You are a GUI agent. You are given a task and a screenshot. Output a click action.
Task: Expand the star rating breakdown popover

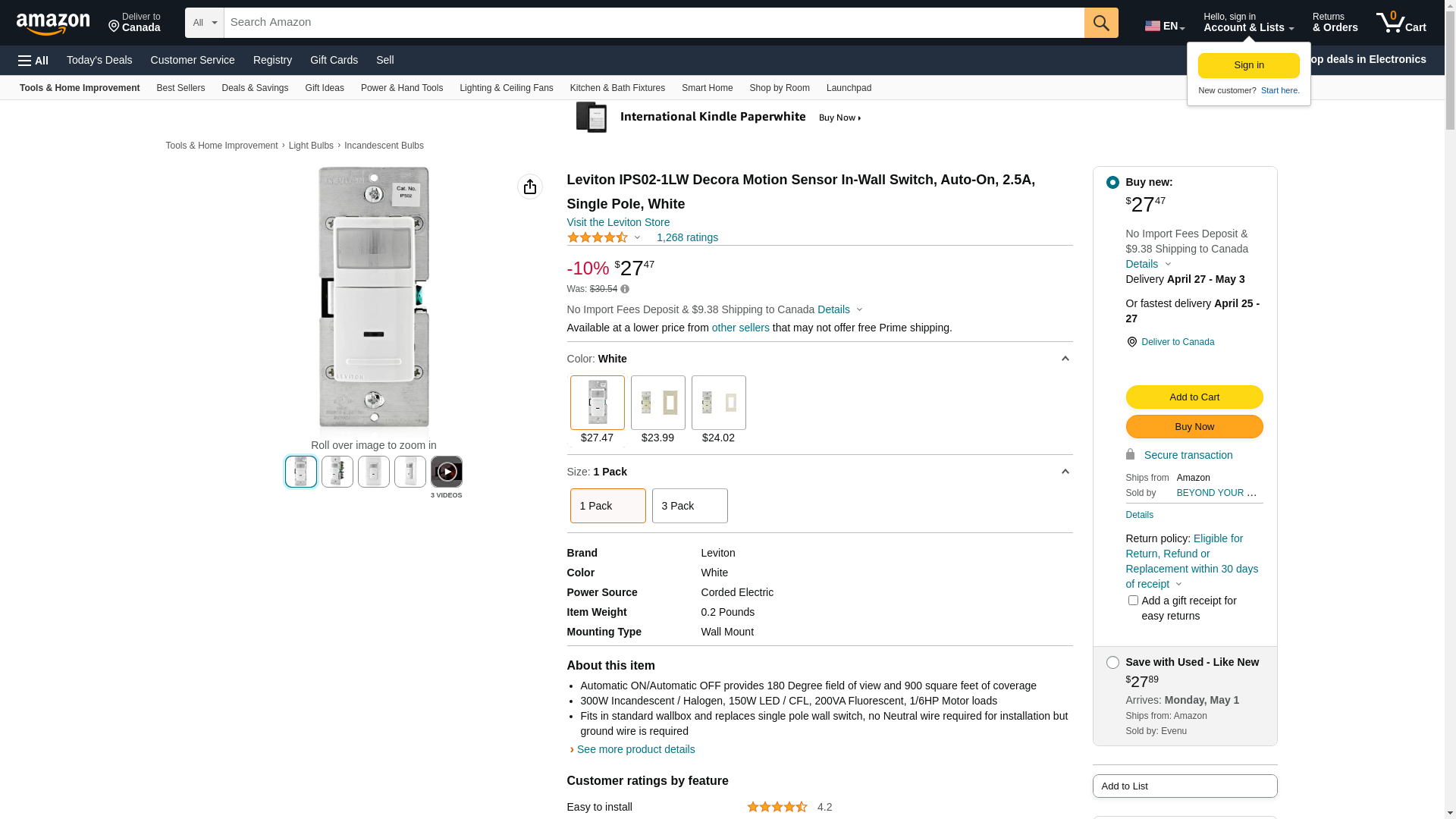point(604,238)
